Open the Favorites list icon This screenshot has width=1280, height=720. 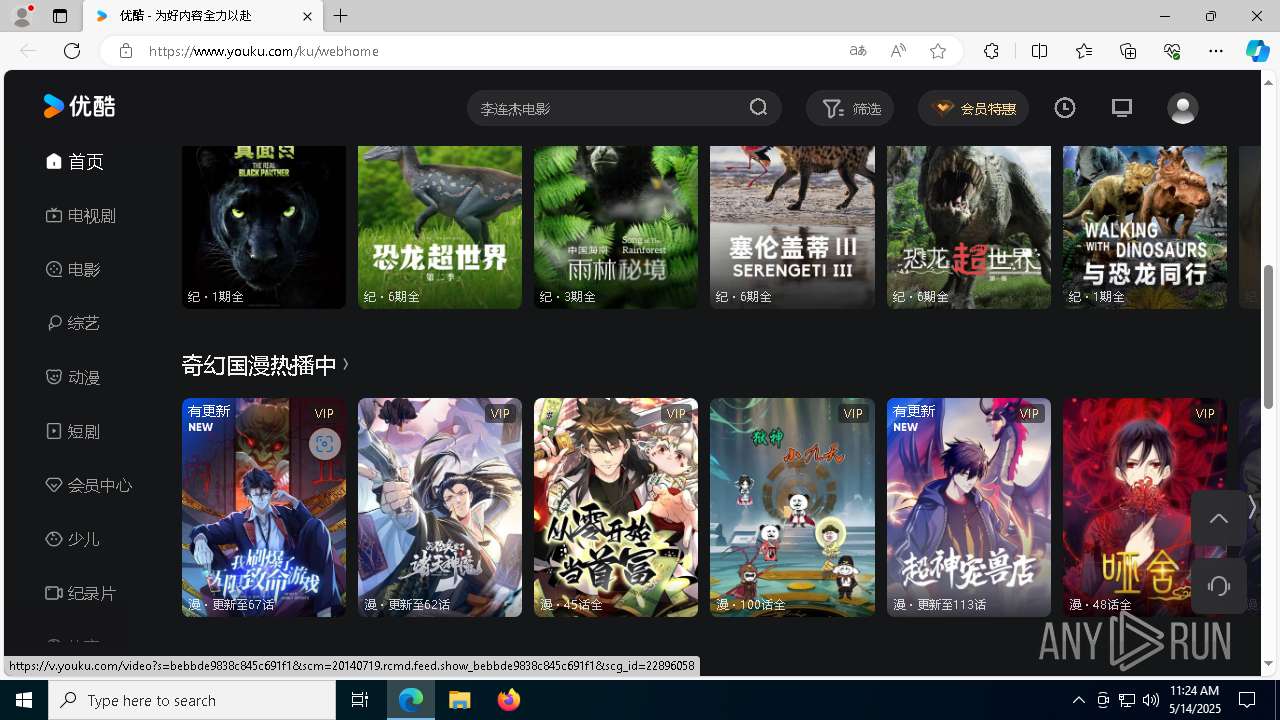click(x=1084, y=51)
